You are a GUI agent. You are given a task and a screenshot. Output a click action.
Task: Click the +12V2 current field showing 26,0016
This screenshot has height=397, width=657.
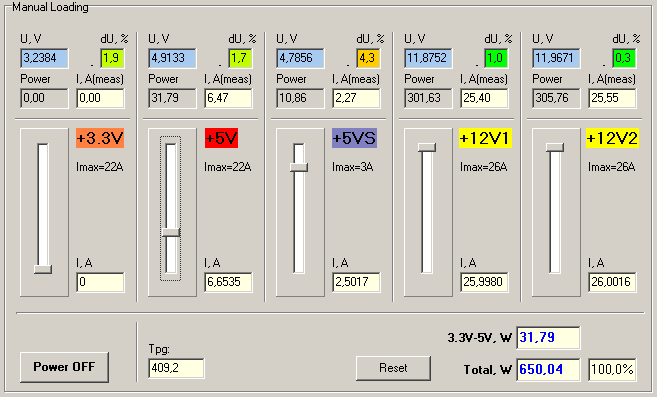[x=612, y=282]
